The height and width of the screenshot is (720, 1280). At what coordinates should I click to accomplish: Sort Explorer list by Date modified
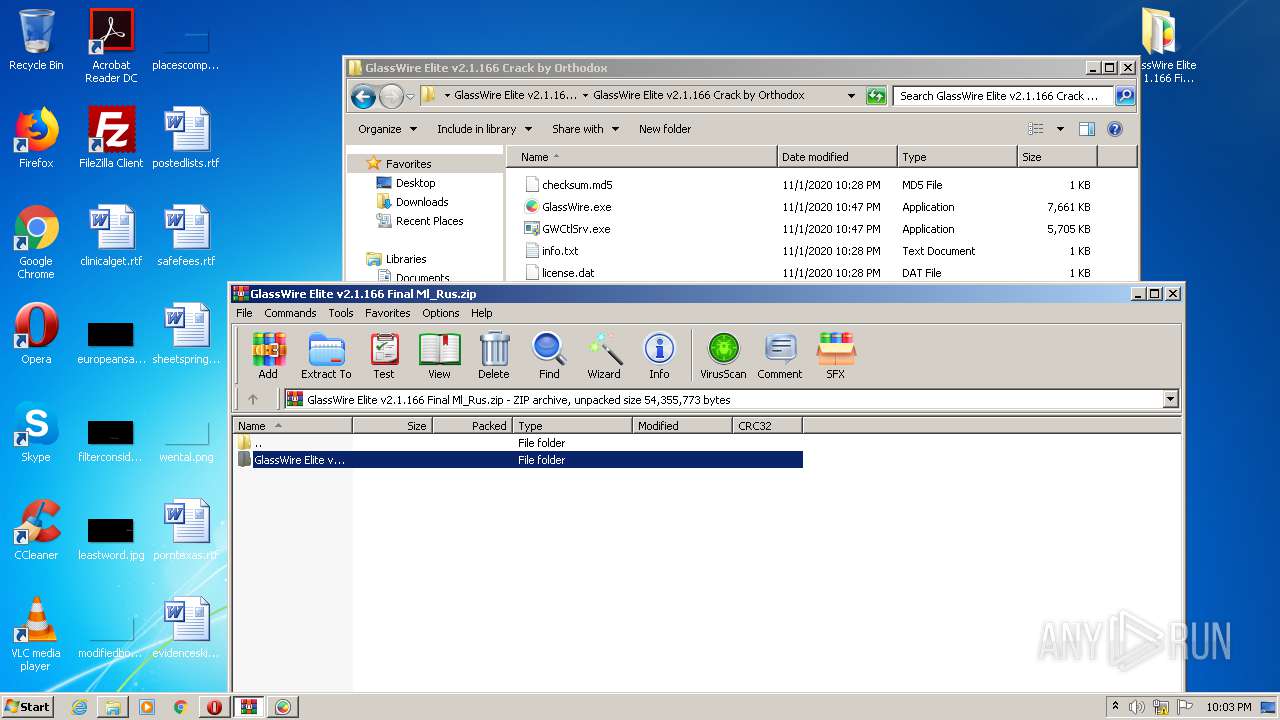[x=837, y=157]
